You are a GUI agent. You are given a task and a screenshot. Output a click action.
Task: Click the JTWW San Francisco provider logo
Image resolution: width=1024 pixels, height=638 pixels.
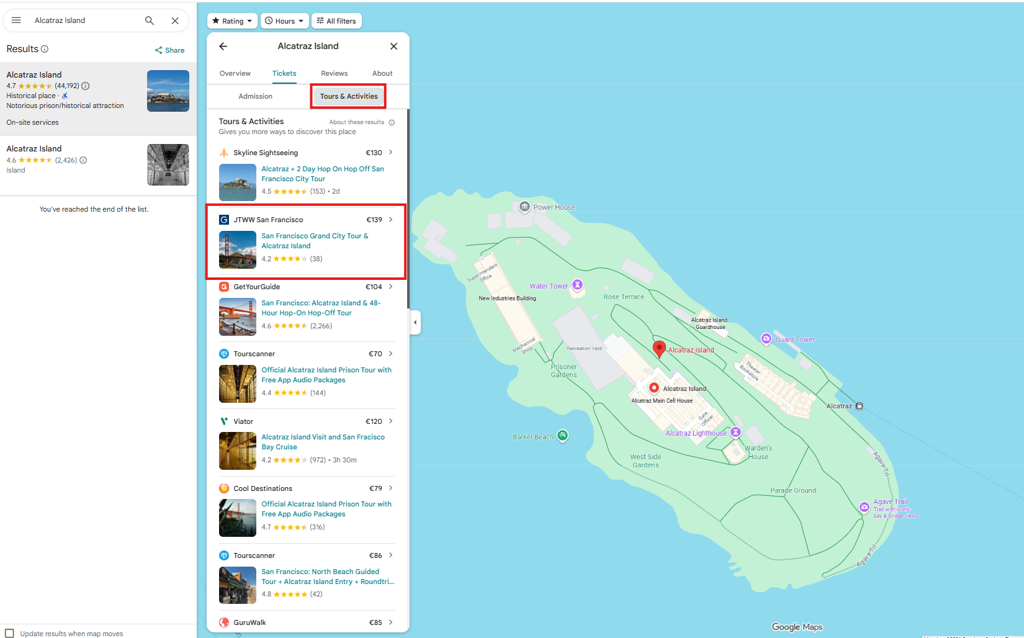(224, 219)
